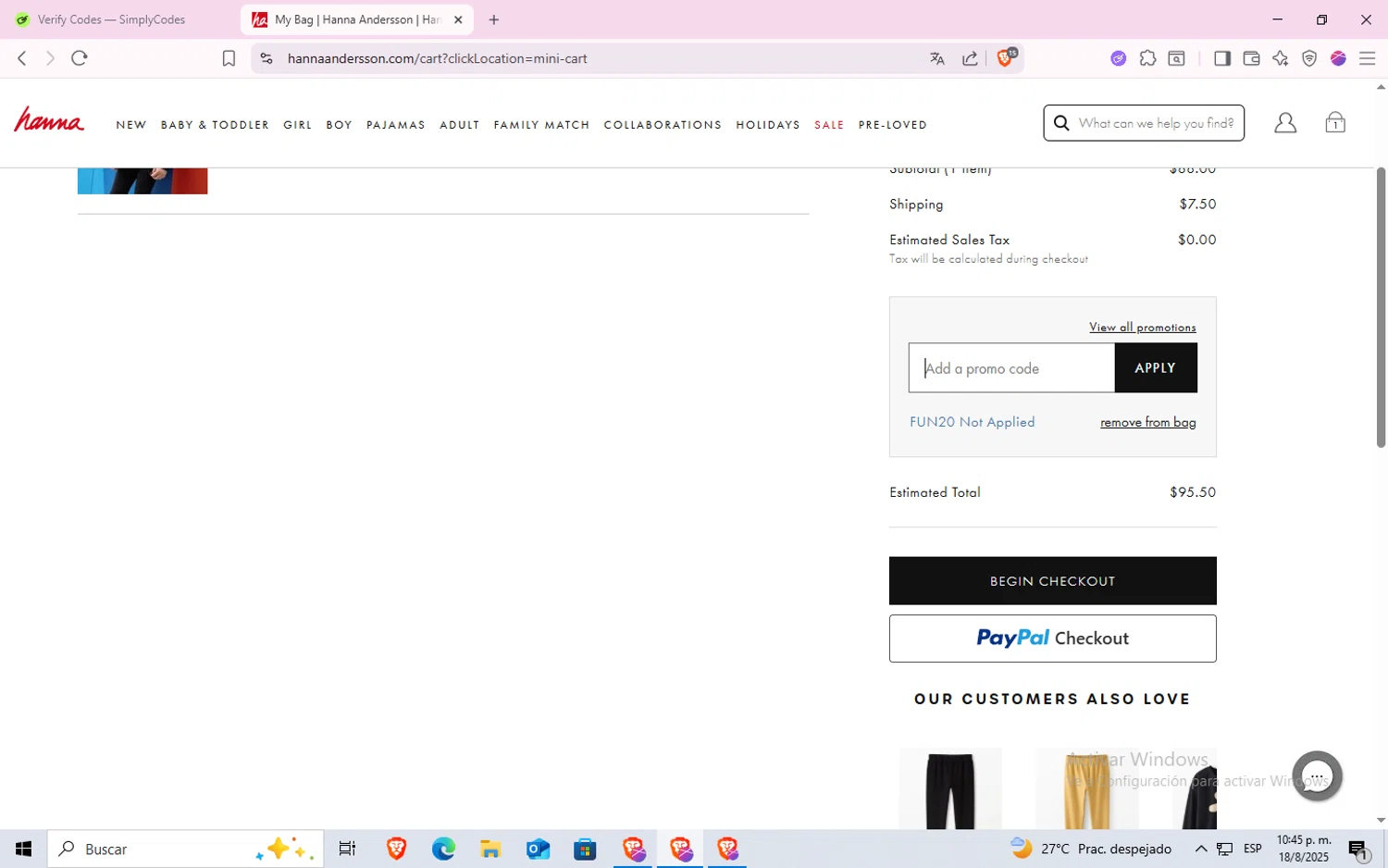Screen dimensions: 1388x868
Task: Click the browser address bar URL
Action: [x=438, y=58]
